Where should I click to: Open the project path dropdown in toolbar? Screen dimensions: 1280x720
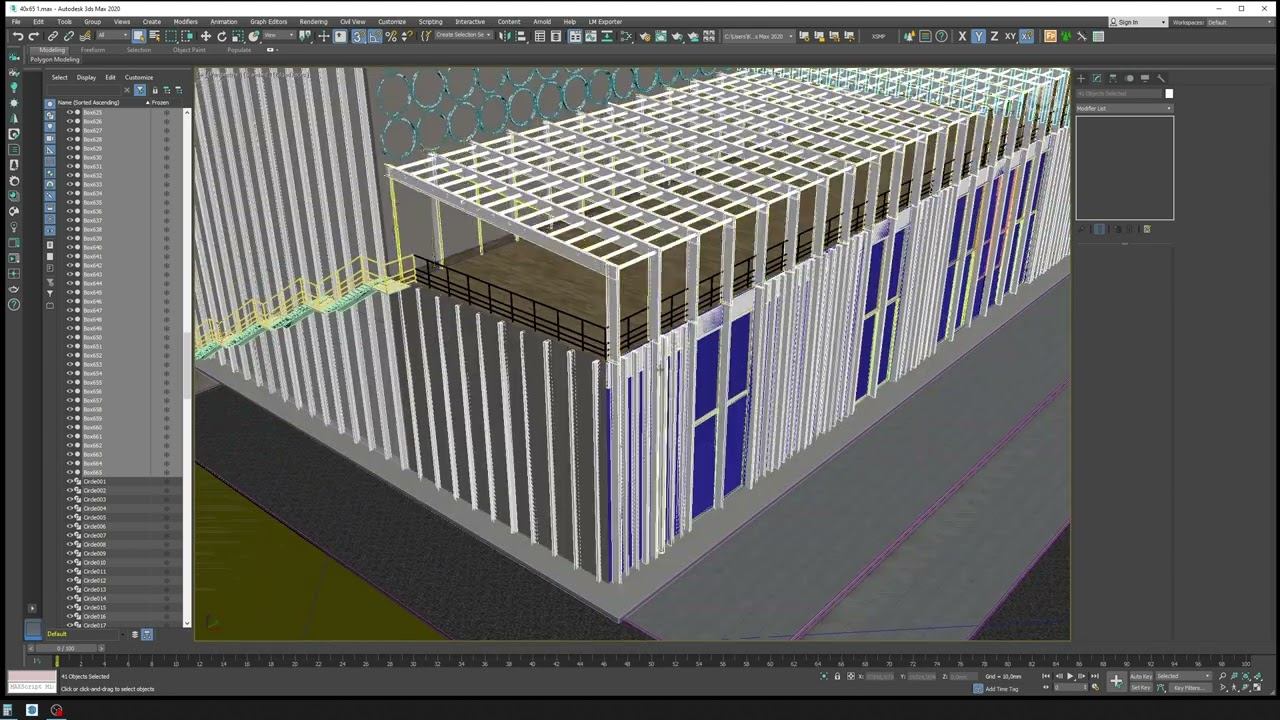point(759,36)
